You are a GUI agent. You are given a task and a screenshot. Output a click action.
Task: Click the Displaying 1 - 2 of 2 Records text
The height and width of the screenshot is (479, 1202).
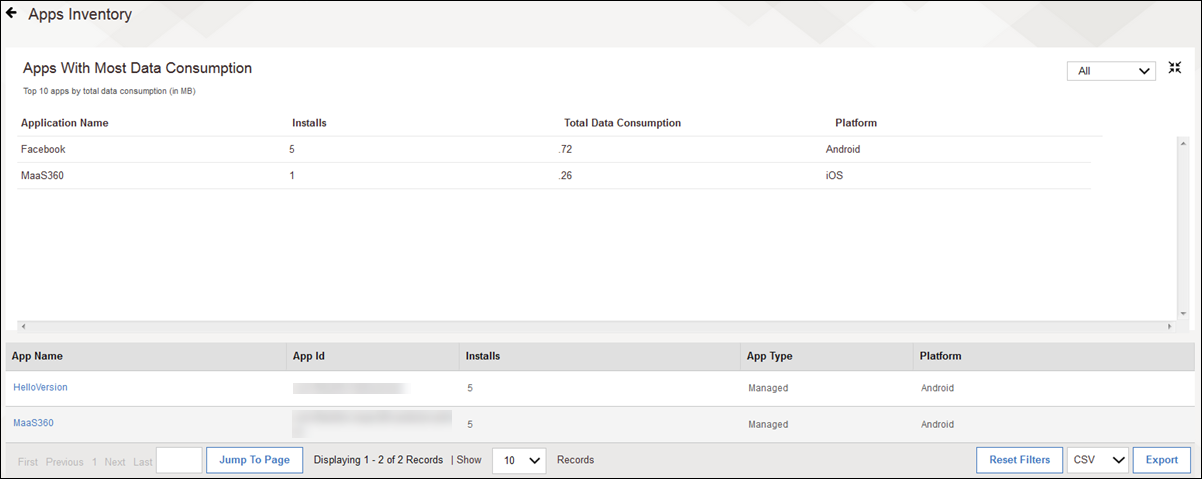(378, 460)
